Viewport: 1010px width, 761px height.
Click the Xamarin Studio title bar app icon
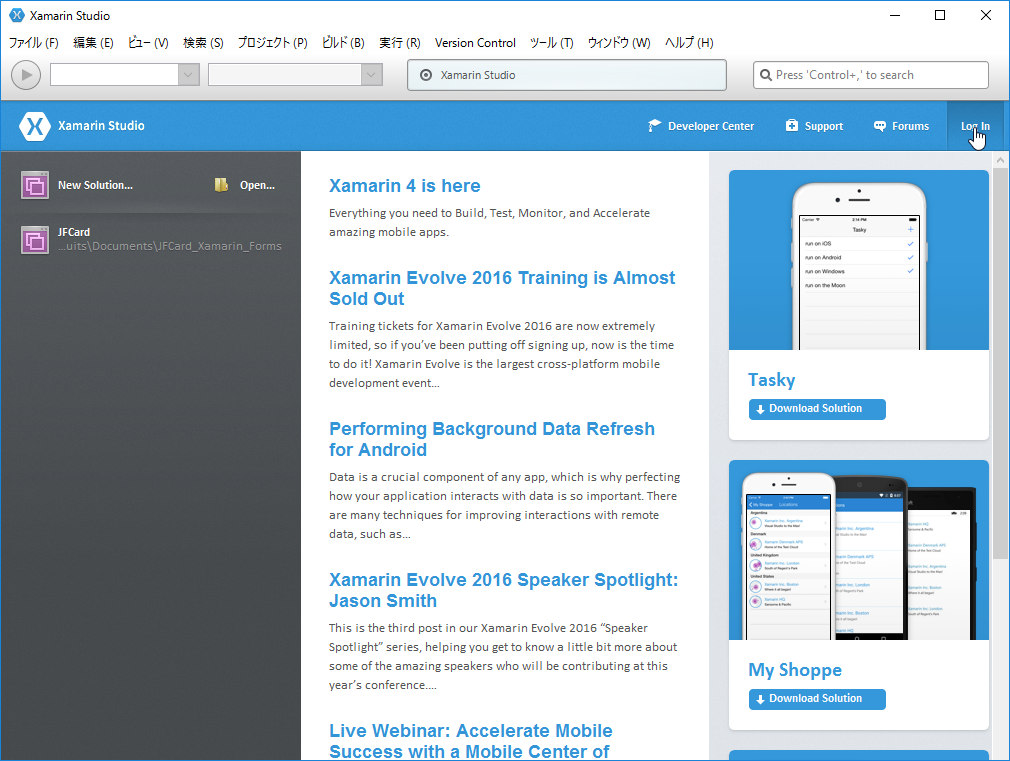(17, 15)
